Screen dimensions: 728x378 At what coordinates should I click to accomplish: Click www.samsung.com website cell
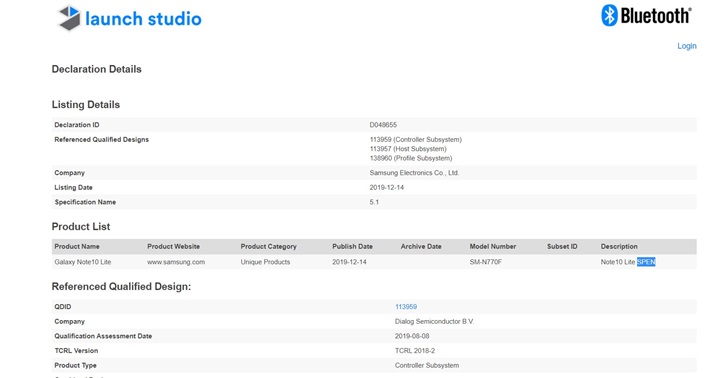point(176,262)
